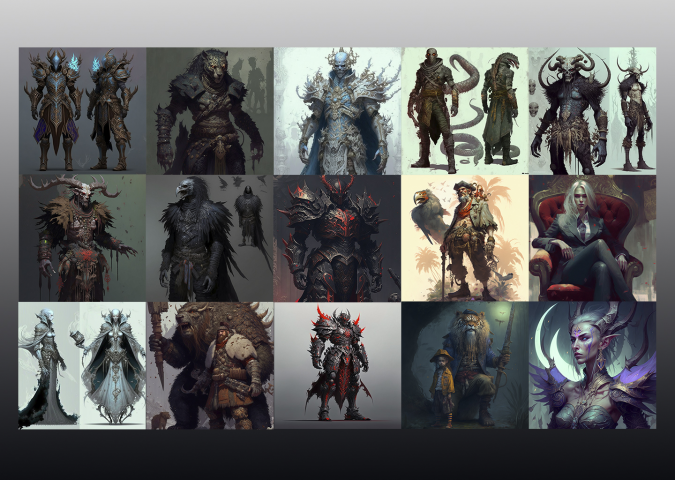This screenshot has width=675, height=480.
Task: Select the deer-skull antlered shaman artwork
Action: click(x=83, y=238)
